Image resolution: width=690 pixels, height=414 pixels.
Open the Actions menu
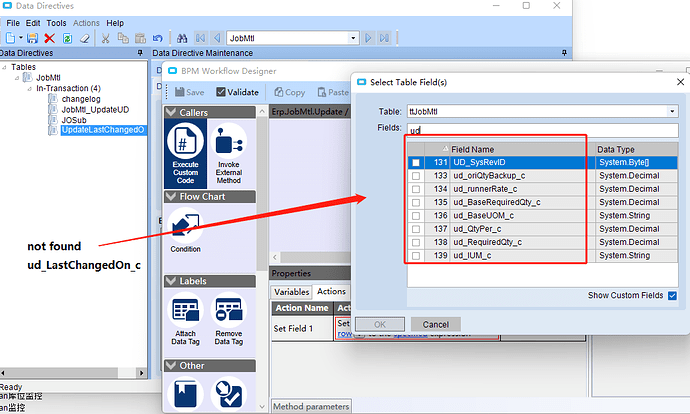tap(86, 23)
